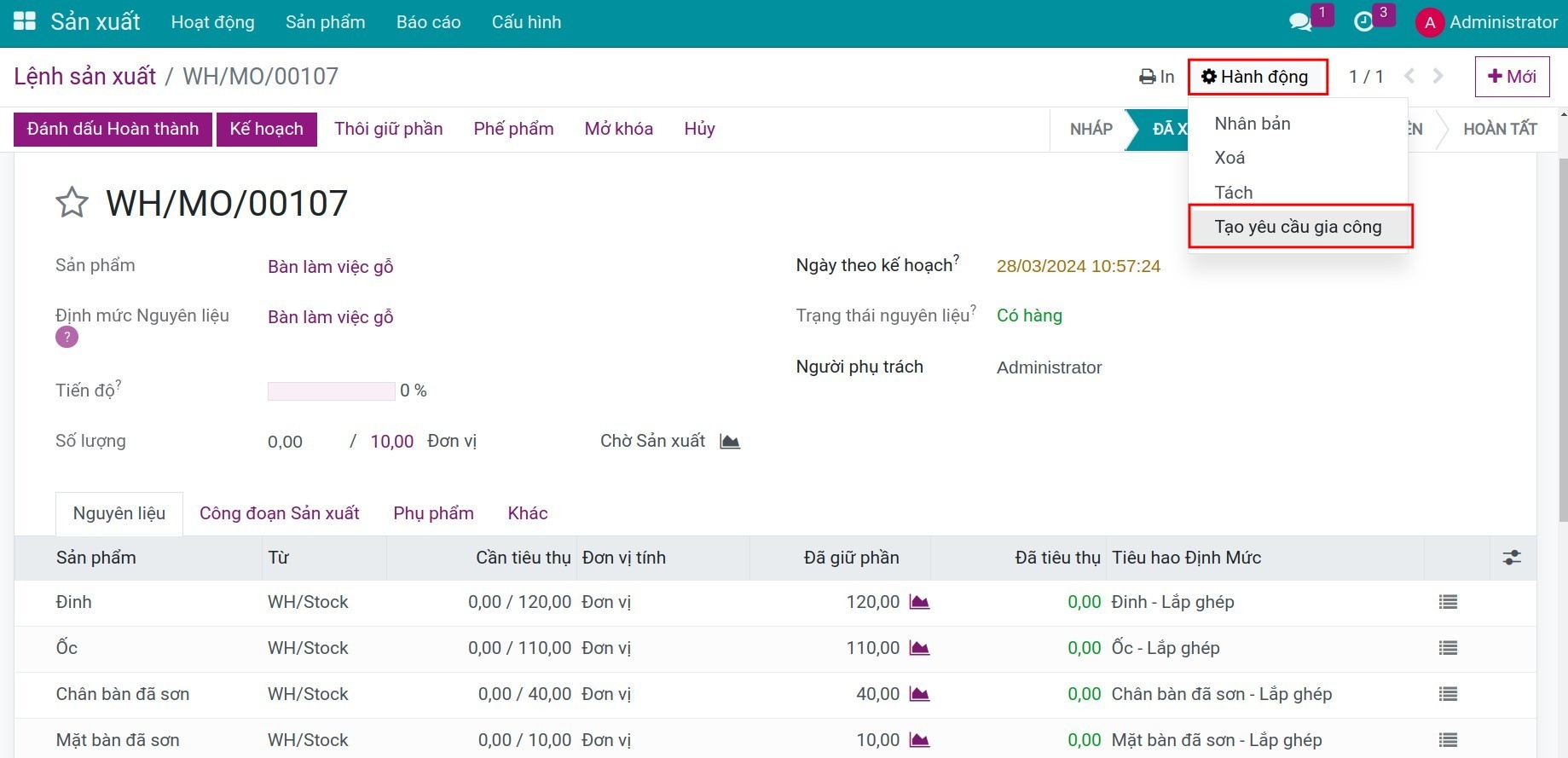Go to the next record arrow
Viewport: 1568px width, 758px height.
(1438, 76)
